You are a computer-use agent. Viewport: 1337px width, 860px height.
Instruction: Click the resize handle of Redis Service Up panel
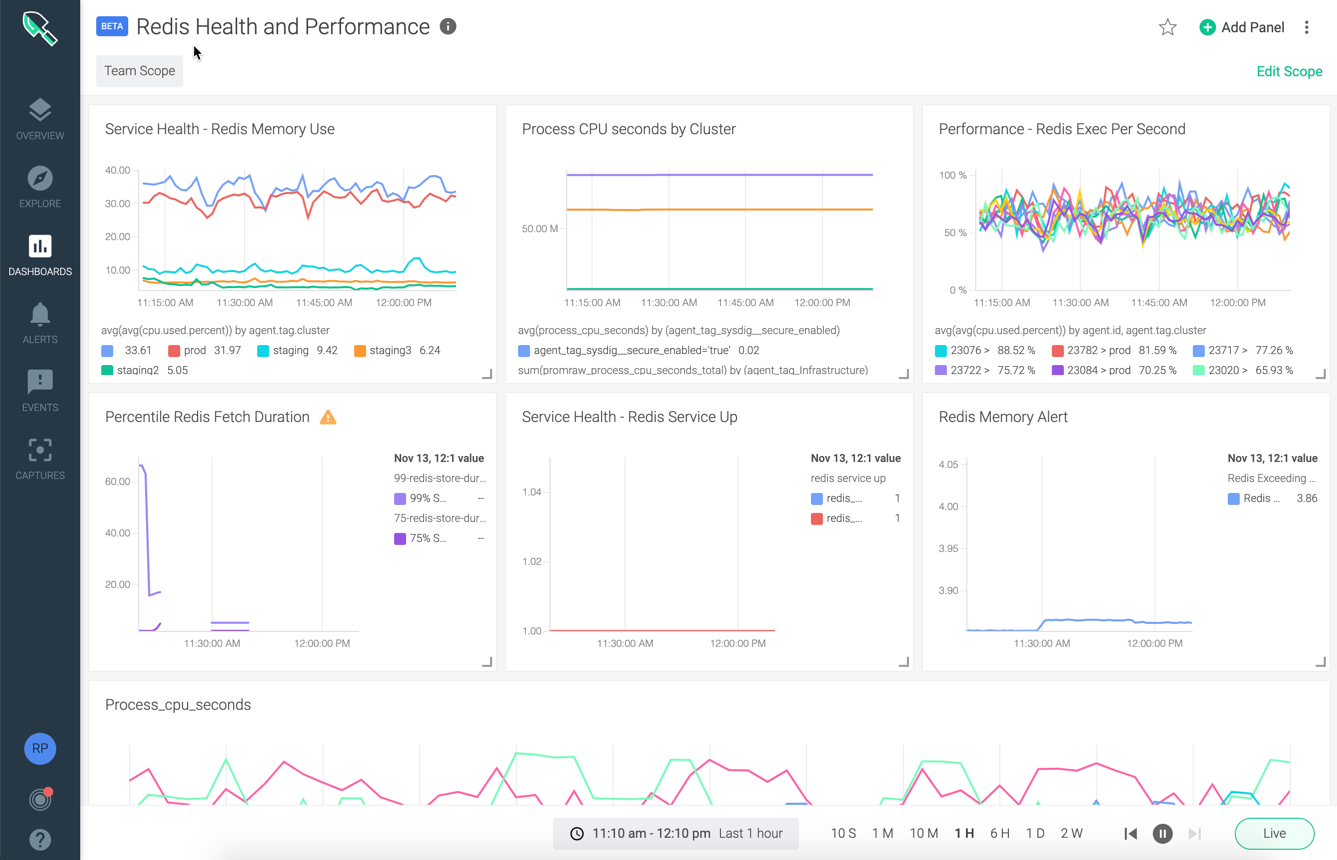tap(904, 662)
